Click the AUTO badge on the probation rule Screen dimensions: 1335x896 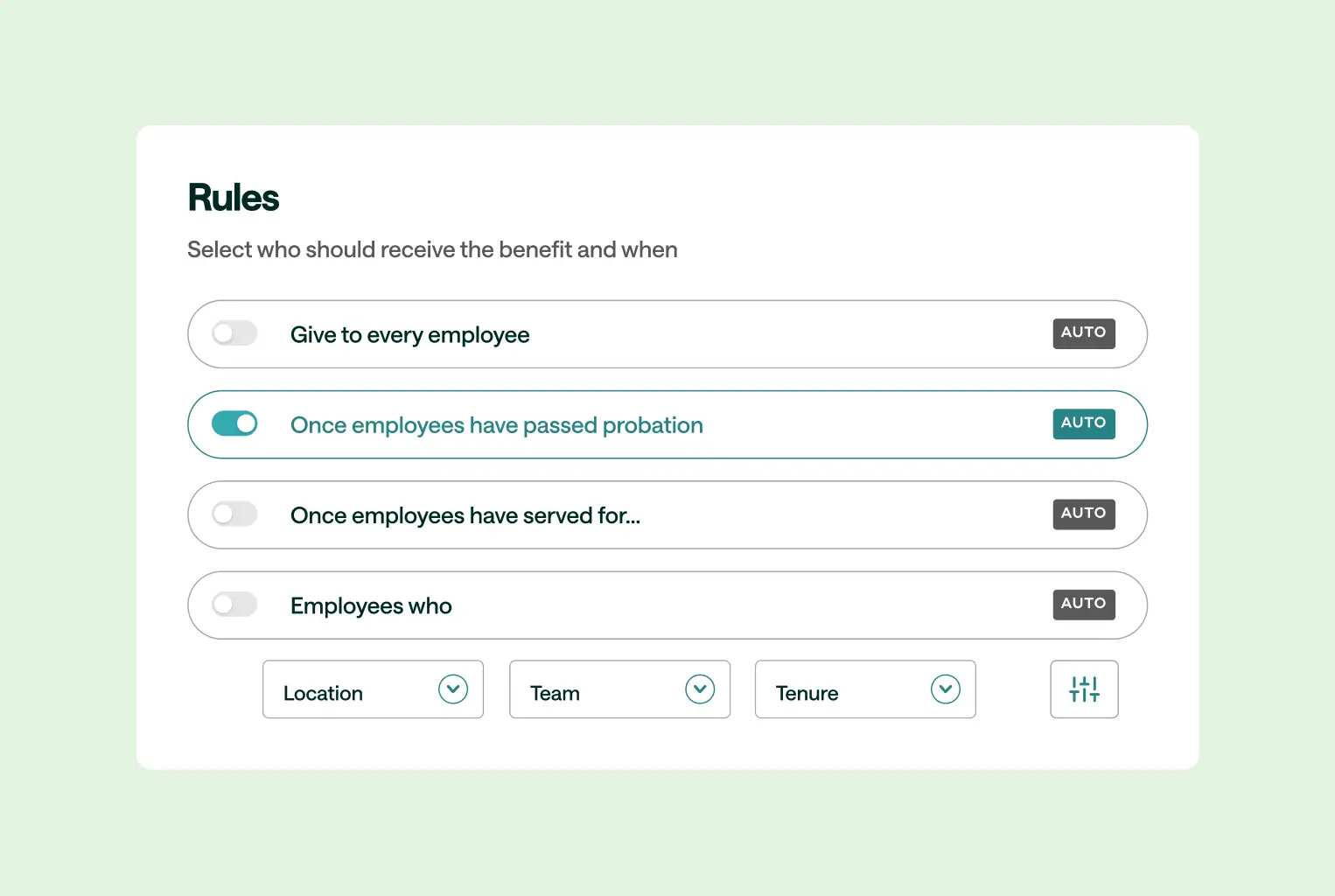point(1084,423)
